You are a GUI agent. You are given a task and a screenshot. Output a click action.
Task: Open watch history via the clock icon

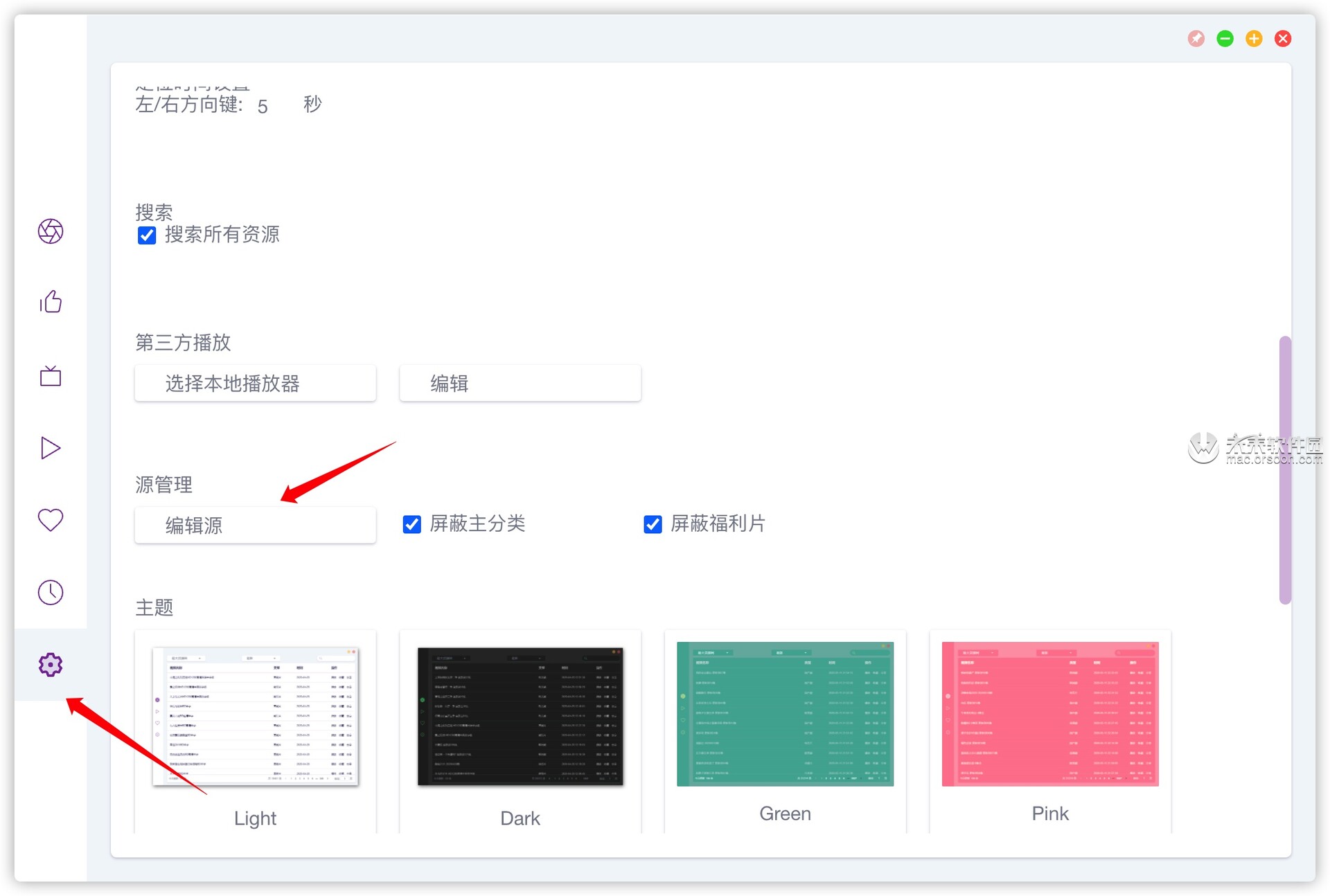[x=50, y=592]
